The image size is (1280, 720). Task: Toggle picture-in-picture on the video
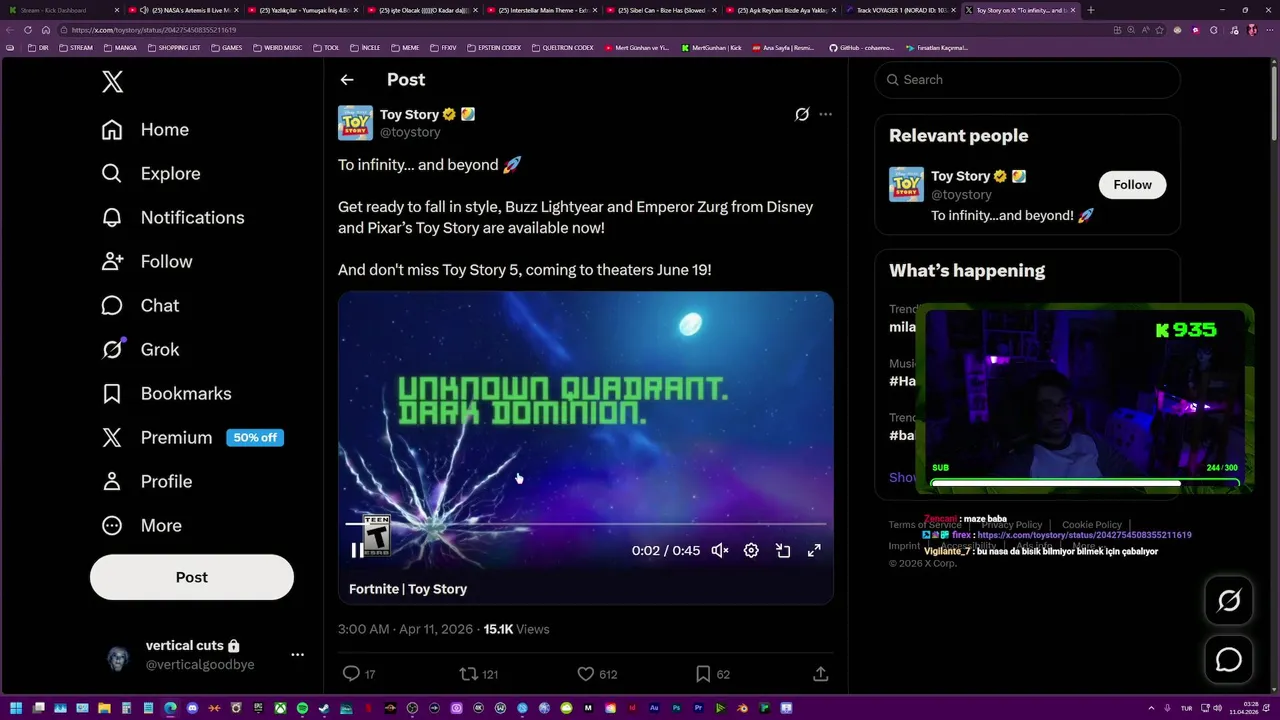[x=783, y=550]
